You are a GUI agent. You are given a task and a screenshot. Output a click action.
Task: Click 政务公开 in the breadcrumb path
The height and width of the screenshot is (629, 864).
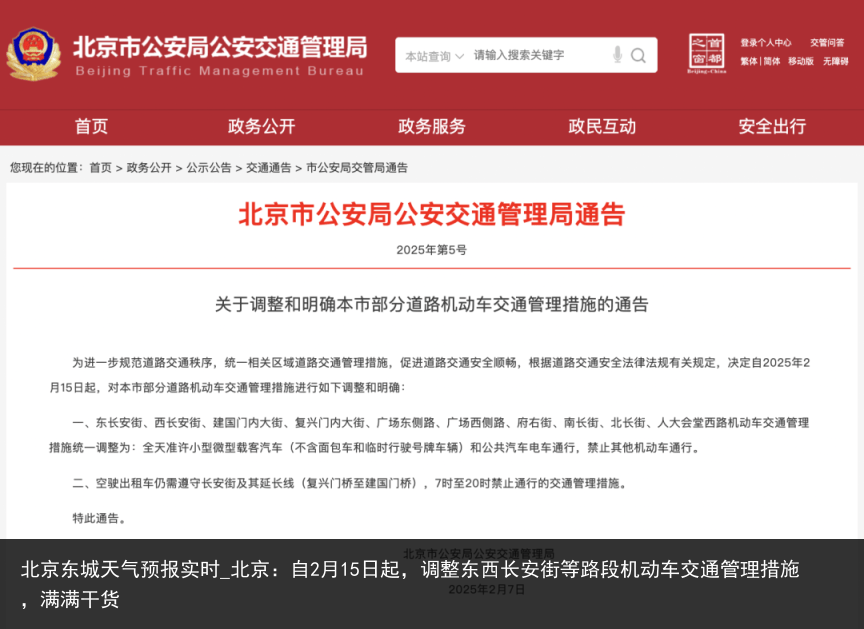pyautogui.click(x=149, y=167)
